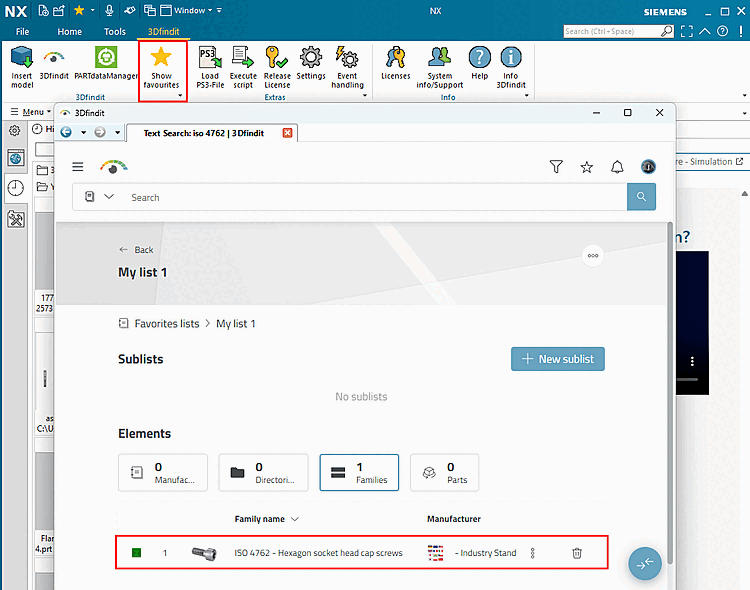Screen dimensions: 750x590
Task: Click the Show favourites star icon
Action: point(161,57)
